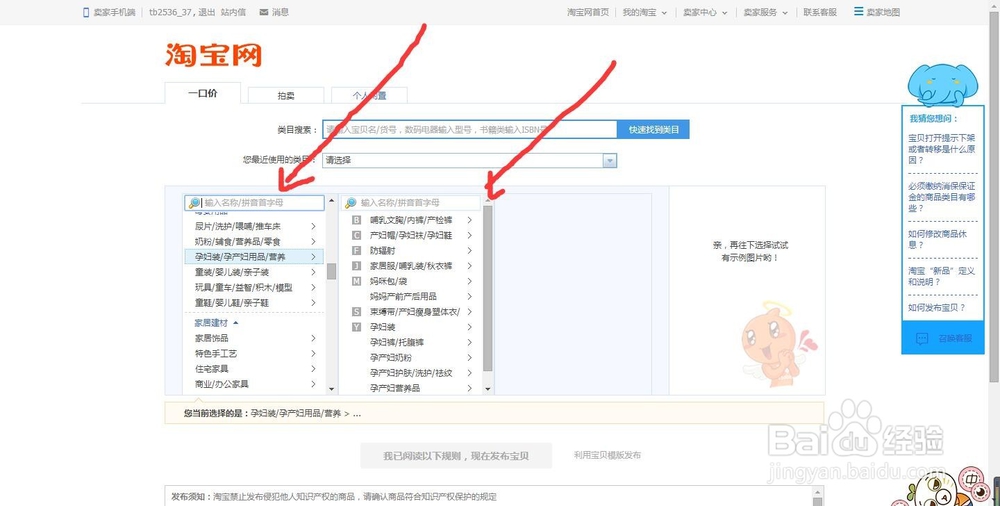This screenshot has height=506, width=1000.
Task: Expand 玩具/童车/益智/积木/模型 category
Action: (x=255, y=288)
